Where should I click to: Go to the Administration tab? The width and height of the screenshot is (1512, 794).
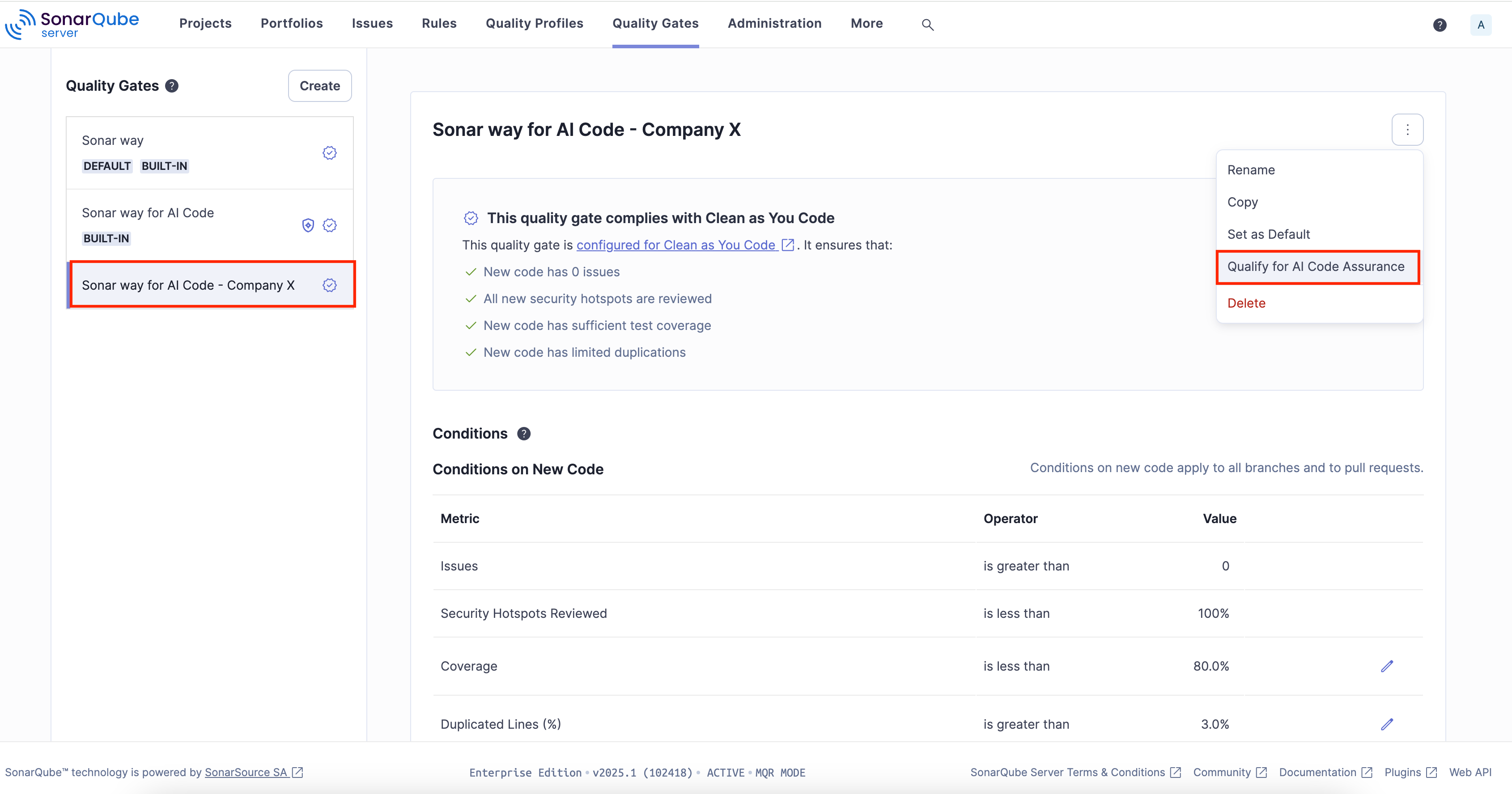[x=774, y=23]
